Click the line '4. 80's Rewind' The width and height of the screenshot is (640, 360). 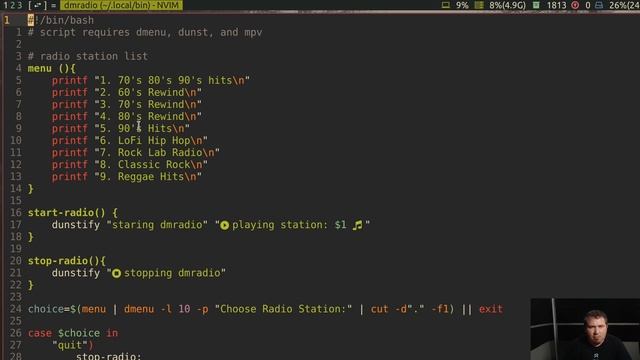coord(127,116)
